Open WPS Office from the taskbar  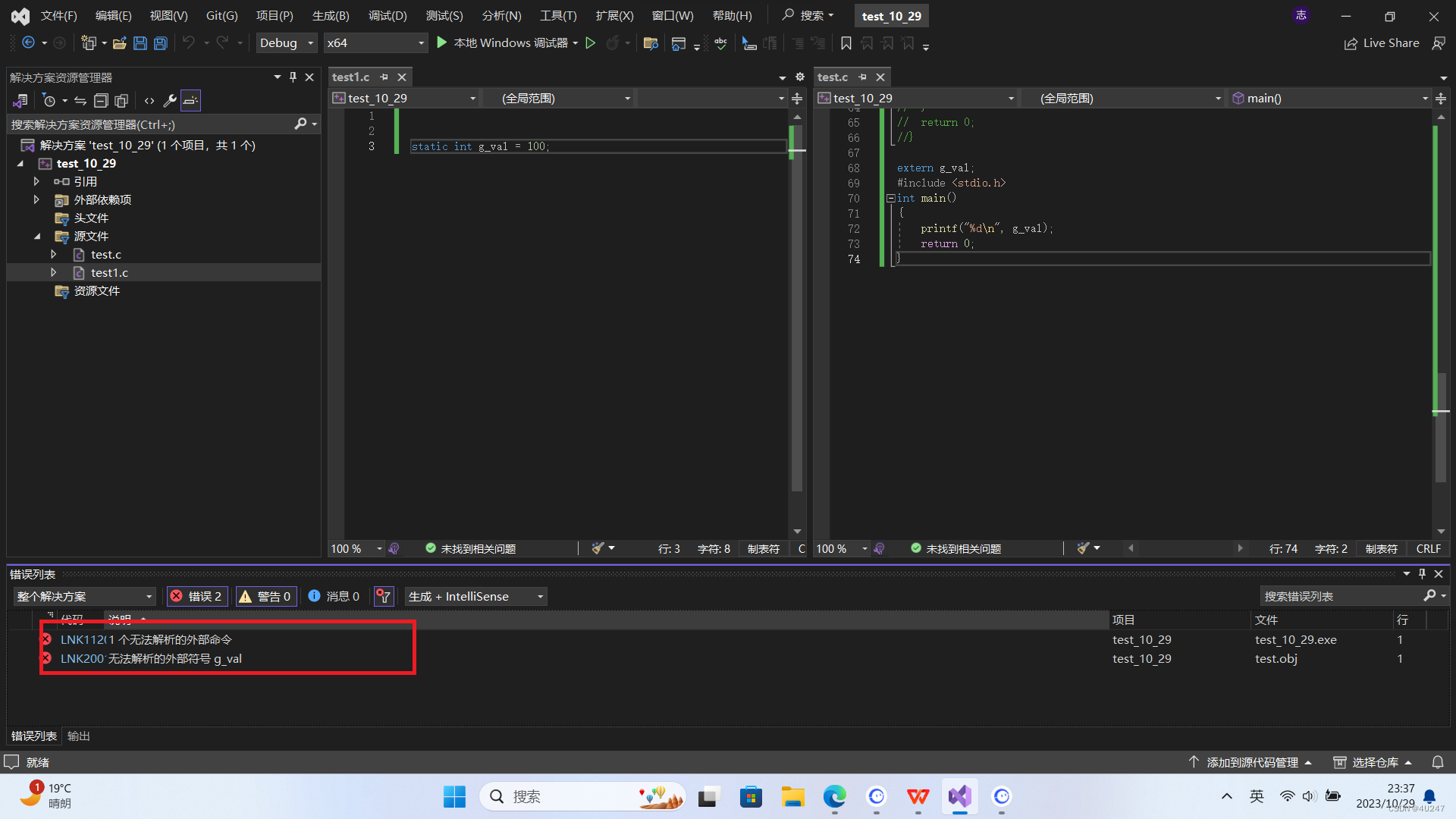point(918,796)
